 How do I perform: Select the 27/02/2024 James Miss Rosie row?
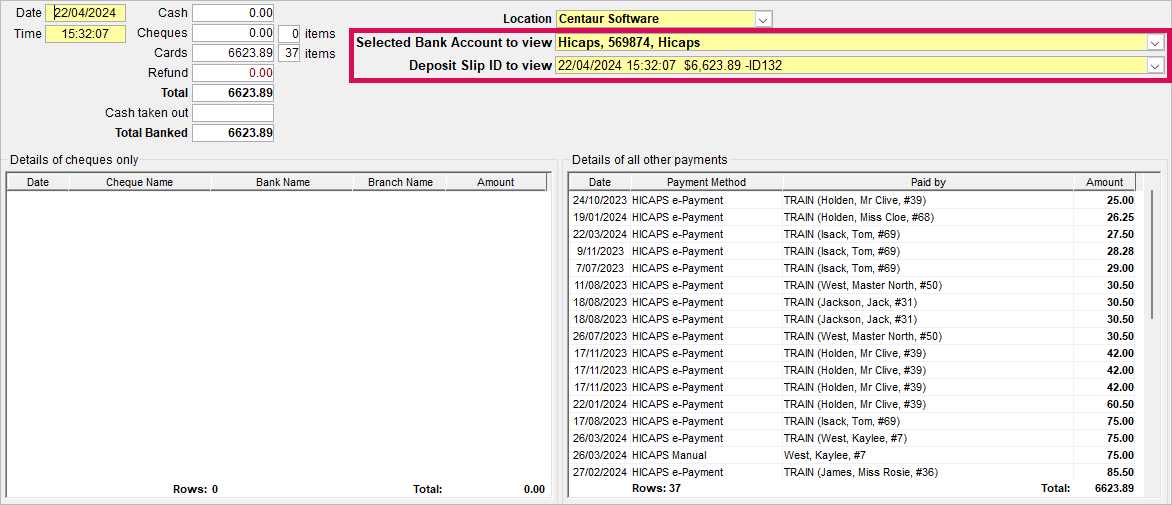852,472
